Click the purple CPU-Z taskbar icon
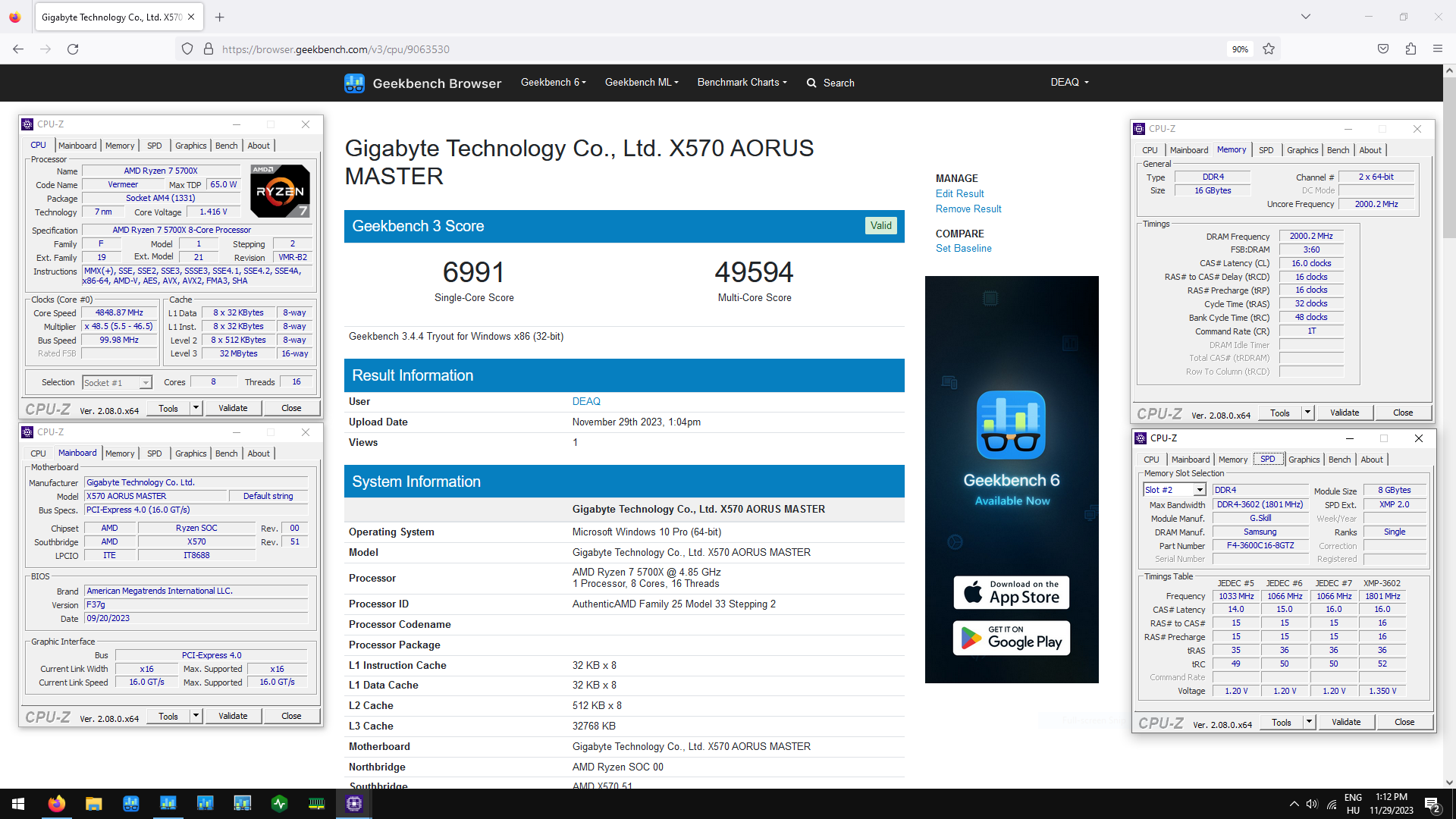Viewport: 1456px width, 819px height. 353,804
